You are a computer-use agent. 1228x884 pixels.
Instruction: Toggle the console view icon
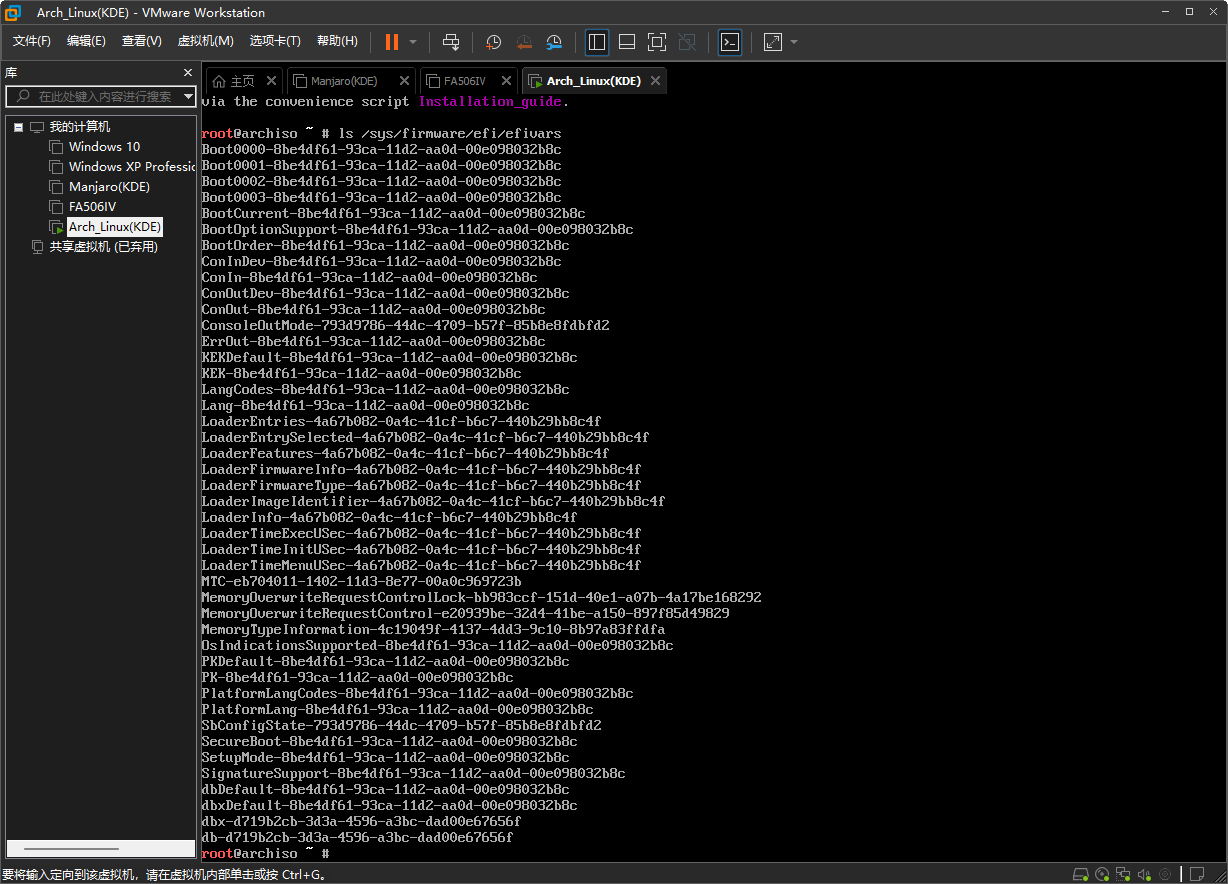tap(730, 42)
